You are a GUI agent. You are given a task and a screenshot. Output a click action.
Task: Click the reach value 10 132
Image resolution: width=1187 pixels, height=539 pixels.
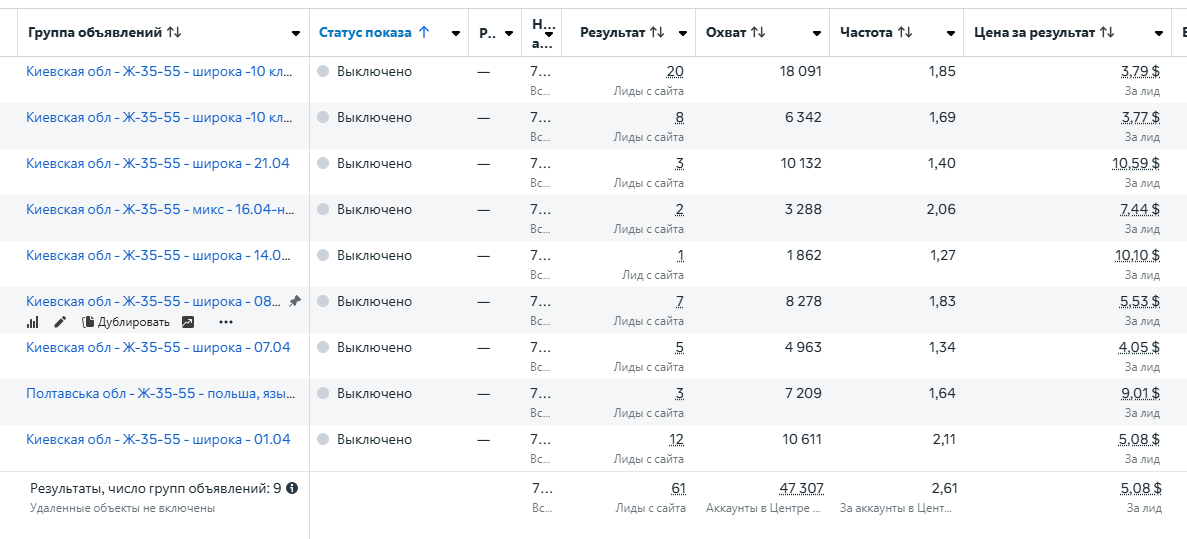[800, 164]
